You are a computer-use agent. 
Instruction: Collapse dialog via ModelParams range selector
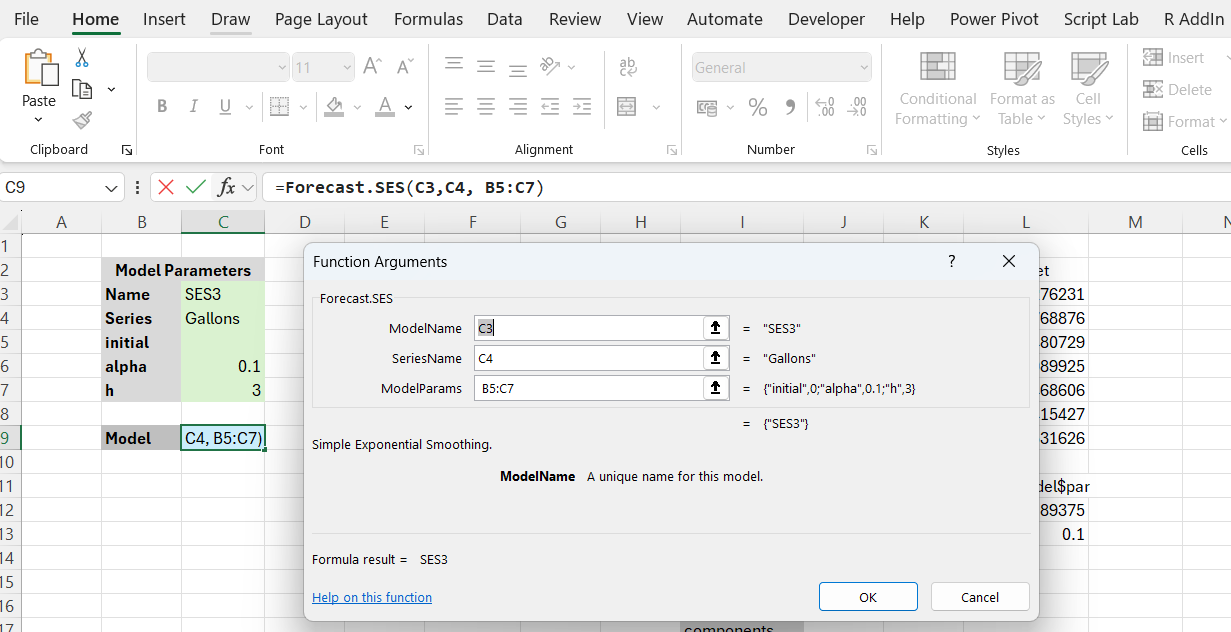click(716, 388)
